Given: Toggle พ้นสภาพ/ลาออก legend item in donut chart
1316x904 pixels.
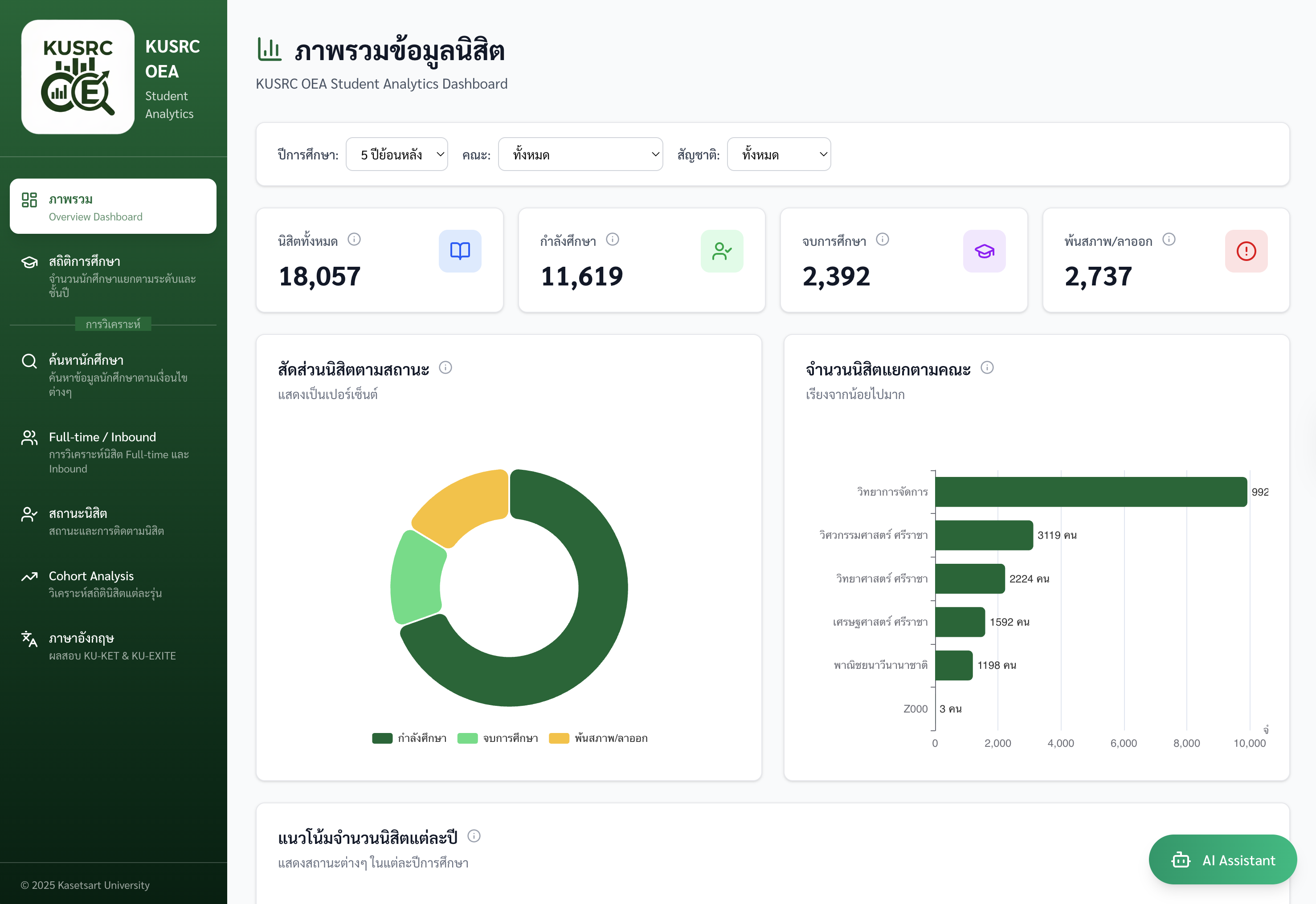Looking at the screenshot, I should pyautogui.click(x=598, y=739).
